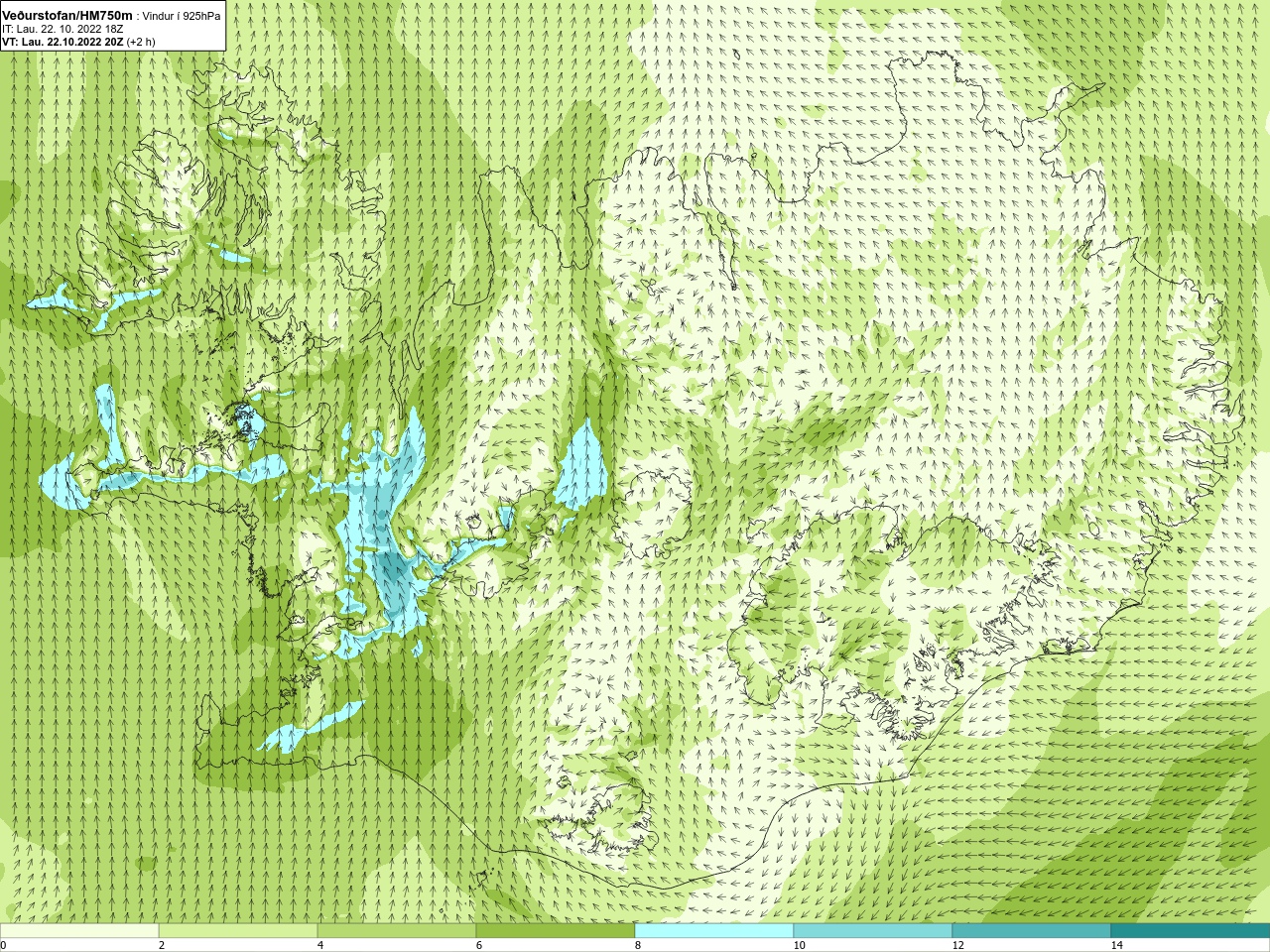Click the turquoise legend swatch between 10 and 12

tap(873, 931)
